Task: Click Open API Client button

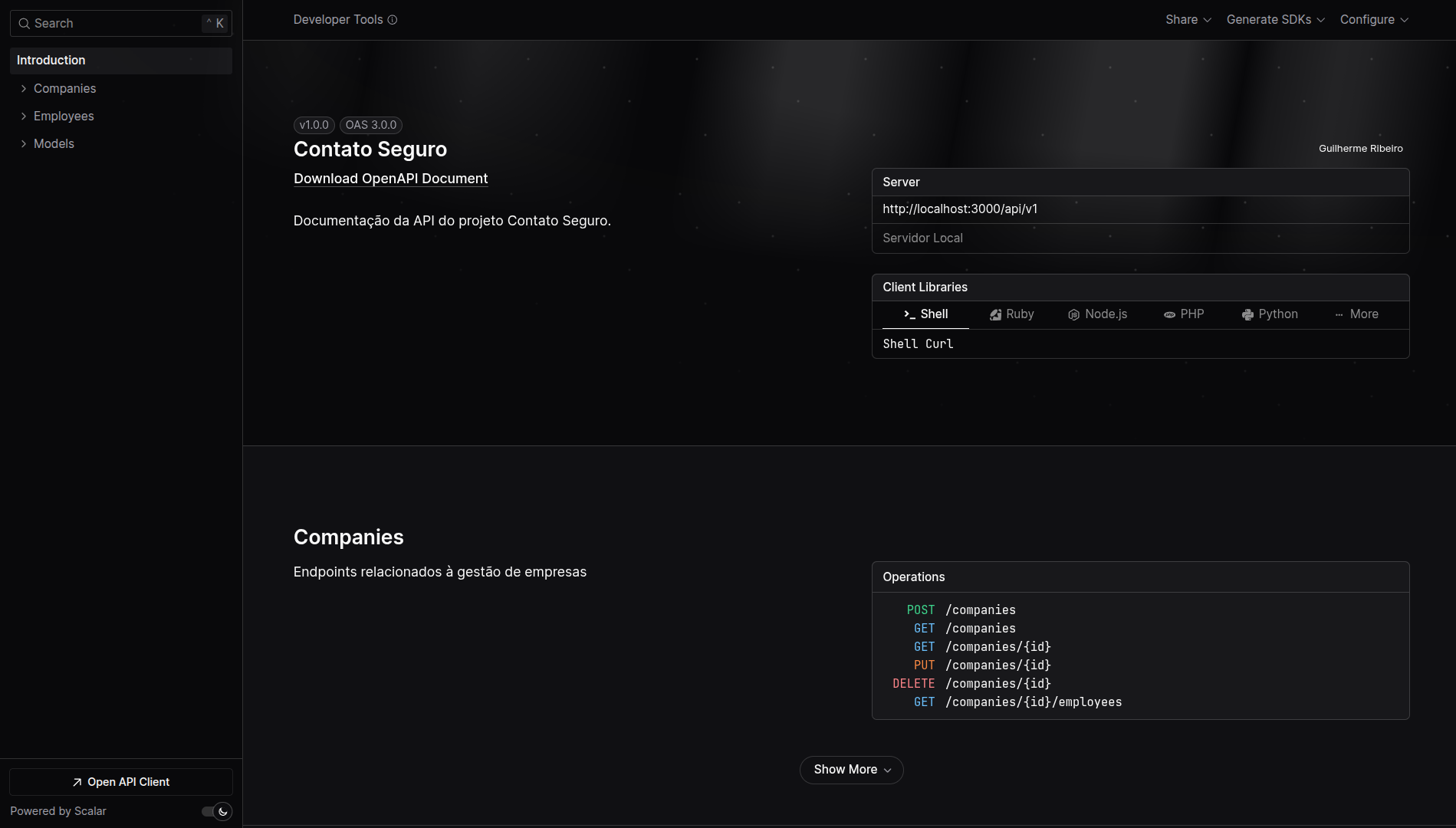Action: tap(121, 782)
